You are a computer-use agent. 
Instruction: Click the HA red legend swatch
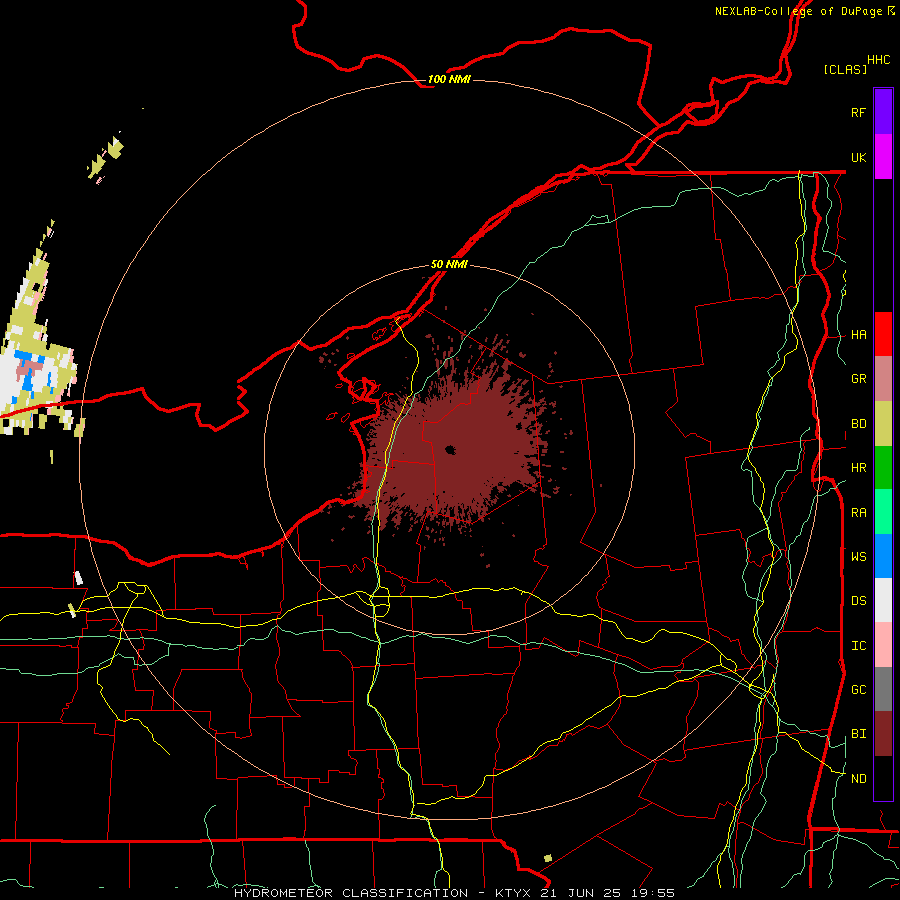coord(883,334)
